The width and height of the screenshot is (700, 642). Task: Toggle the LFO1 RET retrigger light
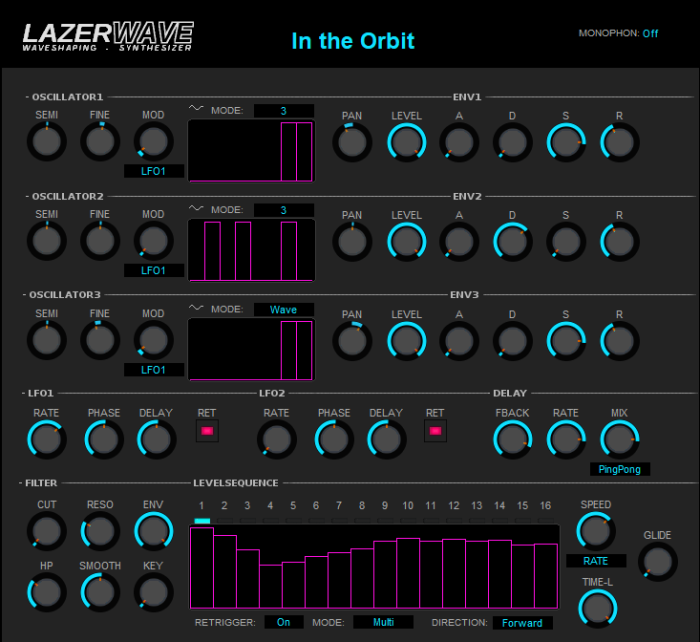pos(207,431)
